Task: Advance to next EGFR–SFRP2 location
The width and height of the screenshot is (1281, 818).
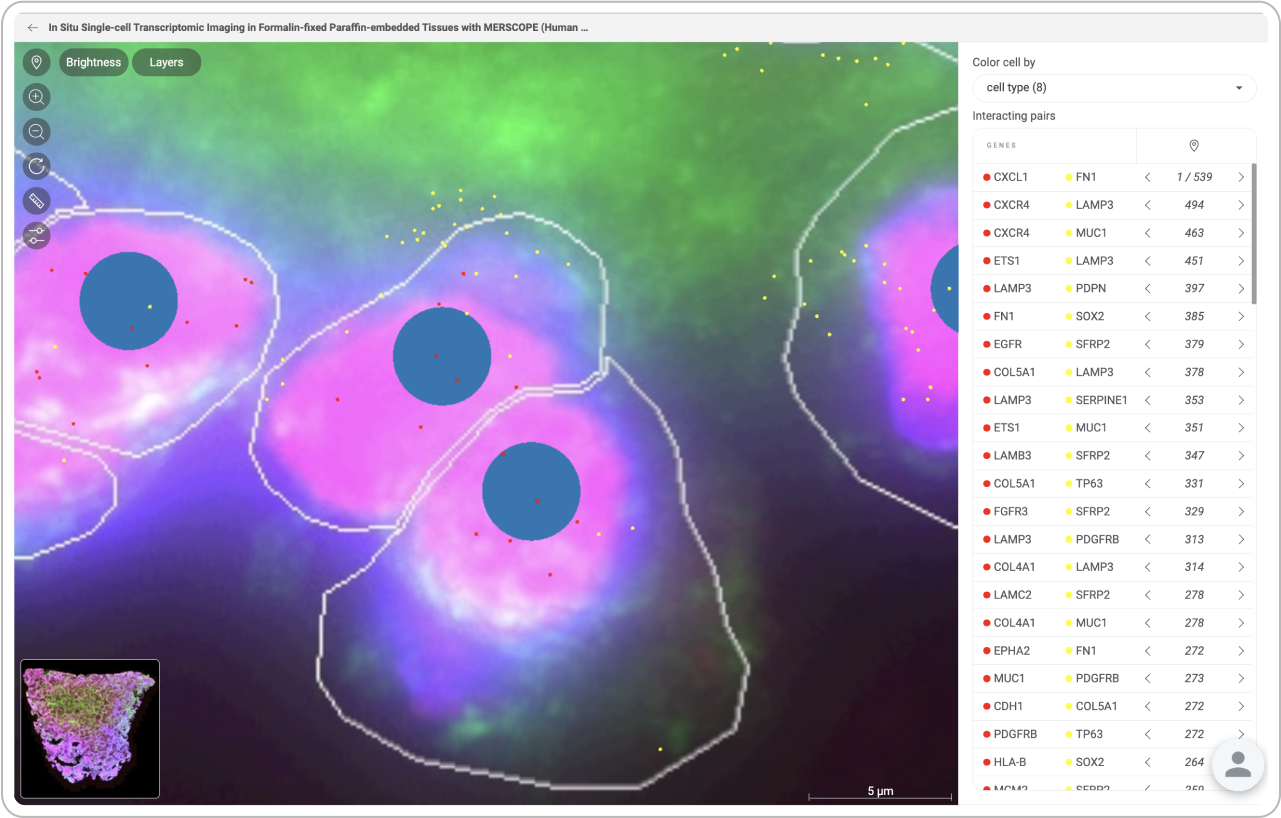Action: (x=1241, y=344)
